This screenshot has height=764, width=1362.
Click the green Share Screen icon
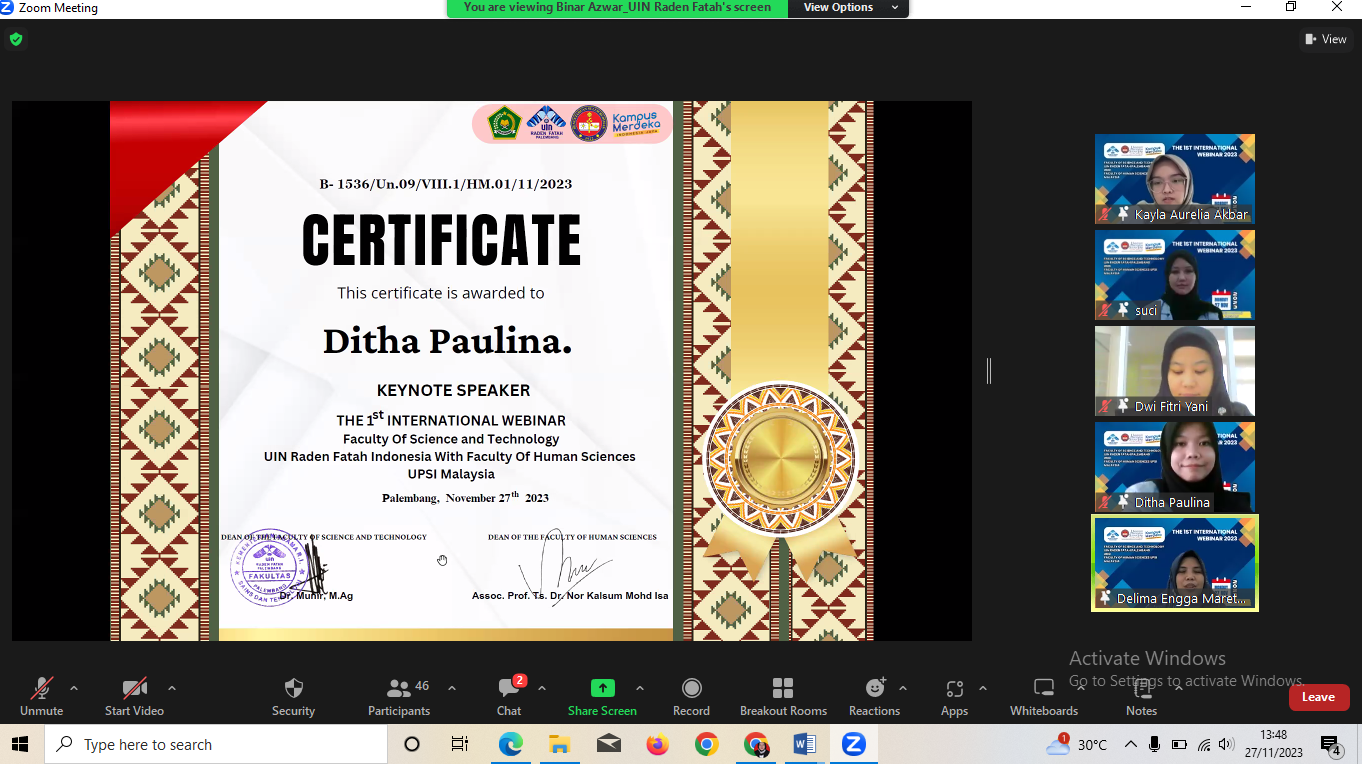pos(602,688)
